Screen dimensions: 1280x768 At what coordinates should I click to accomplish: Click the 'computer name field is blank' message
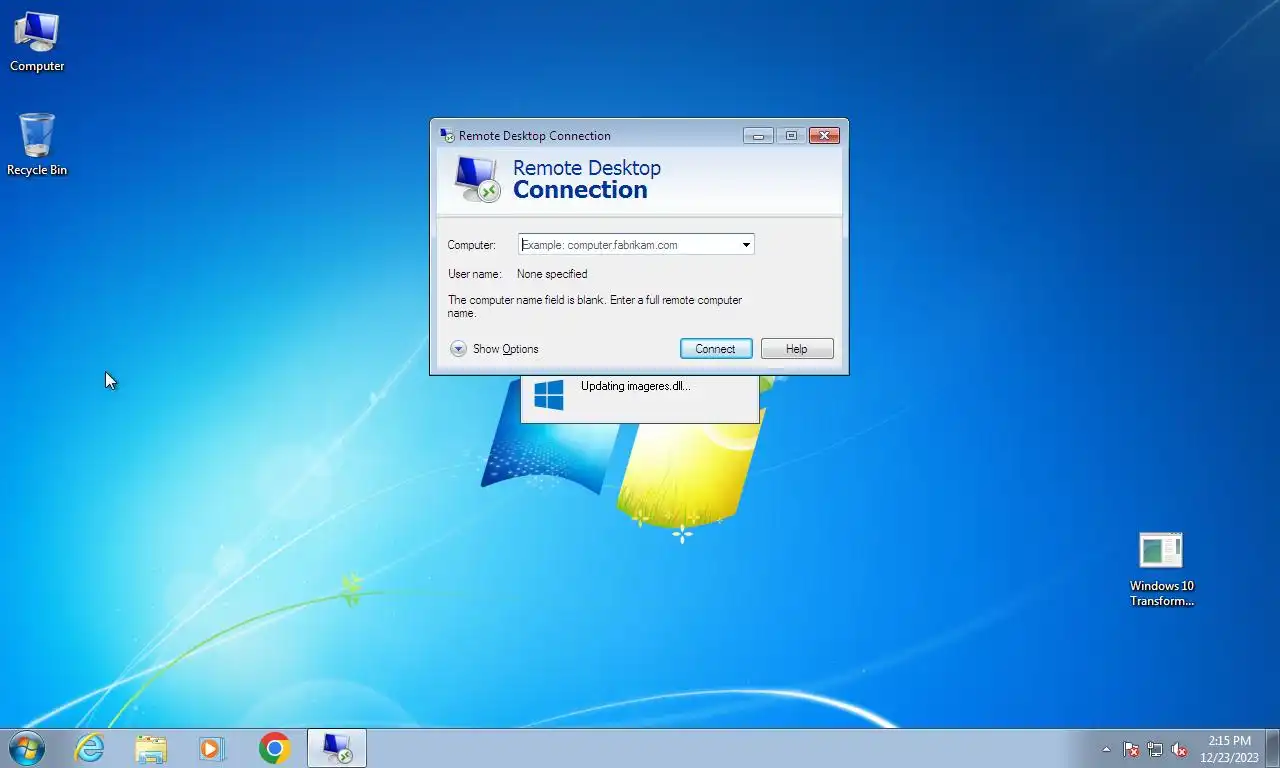(595, 306)
